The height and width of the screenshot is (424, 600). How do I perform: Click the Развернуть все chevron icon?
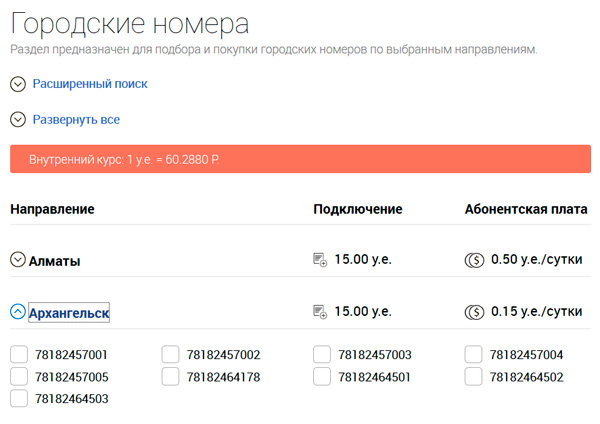click(x=17, y=120)
